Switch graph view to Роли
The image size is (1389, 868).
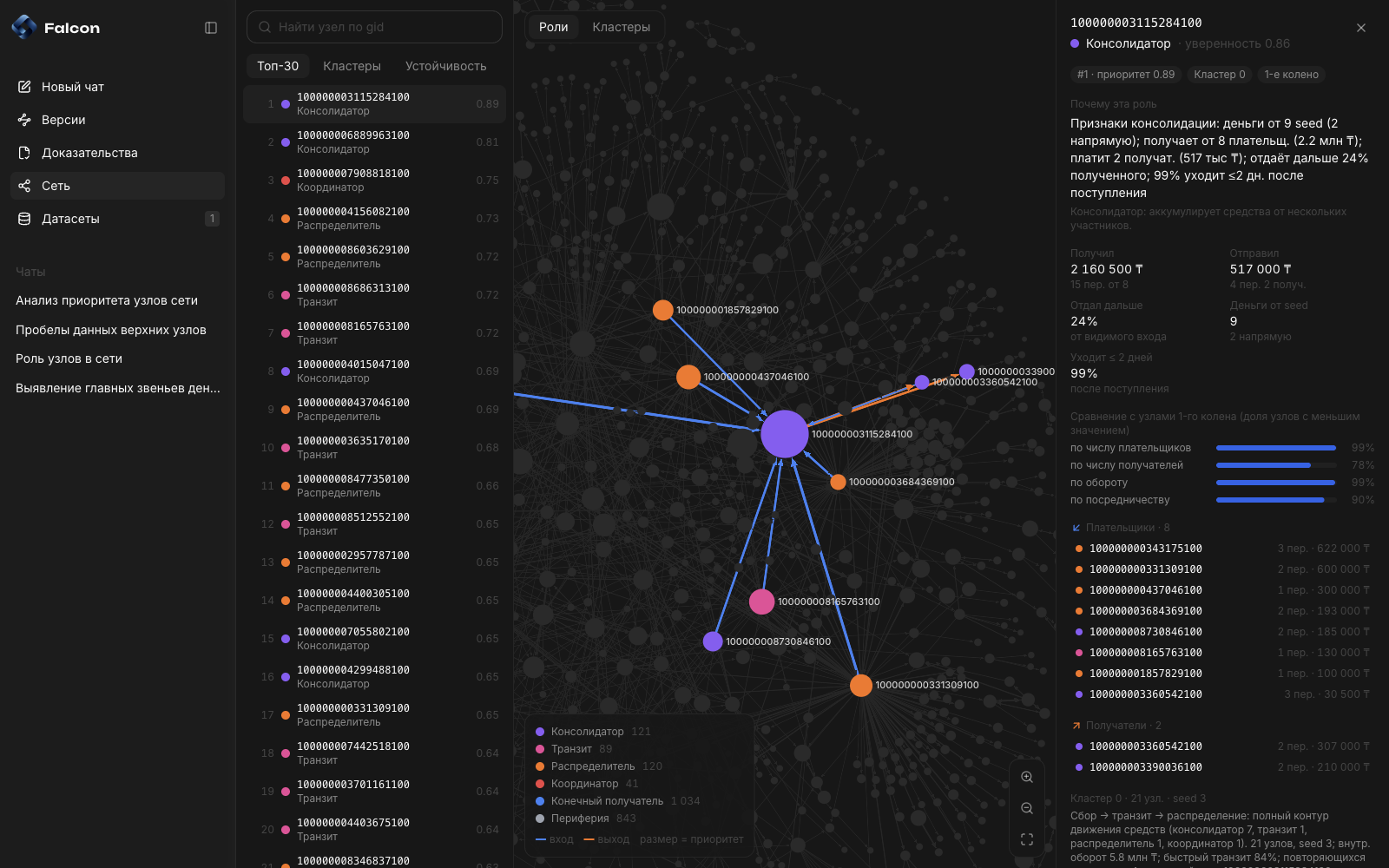click(554, 27)
